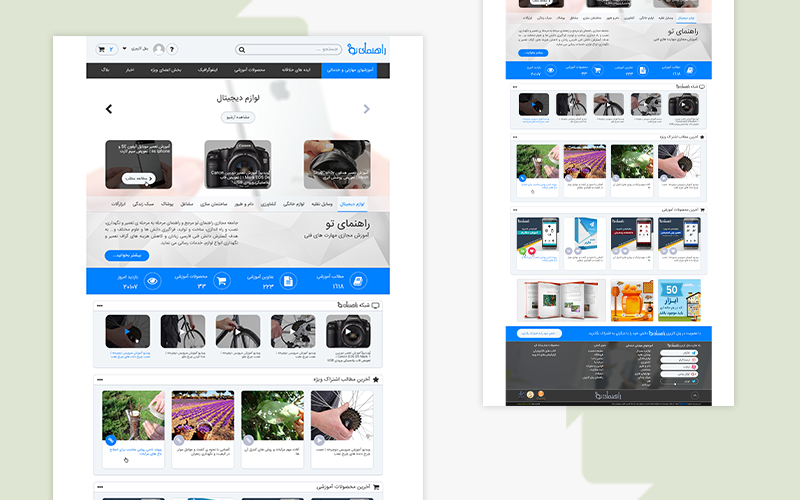The height and width of the screenshot is (500, 800).
Task: Click the question mark help icon
Action: pyautogui.click(x=172, y=49)
